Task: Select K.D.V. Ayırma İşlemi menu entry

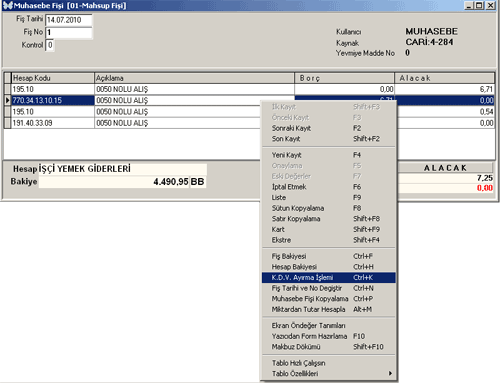Action: [328, 278]
